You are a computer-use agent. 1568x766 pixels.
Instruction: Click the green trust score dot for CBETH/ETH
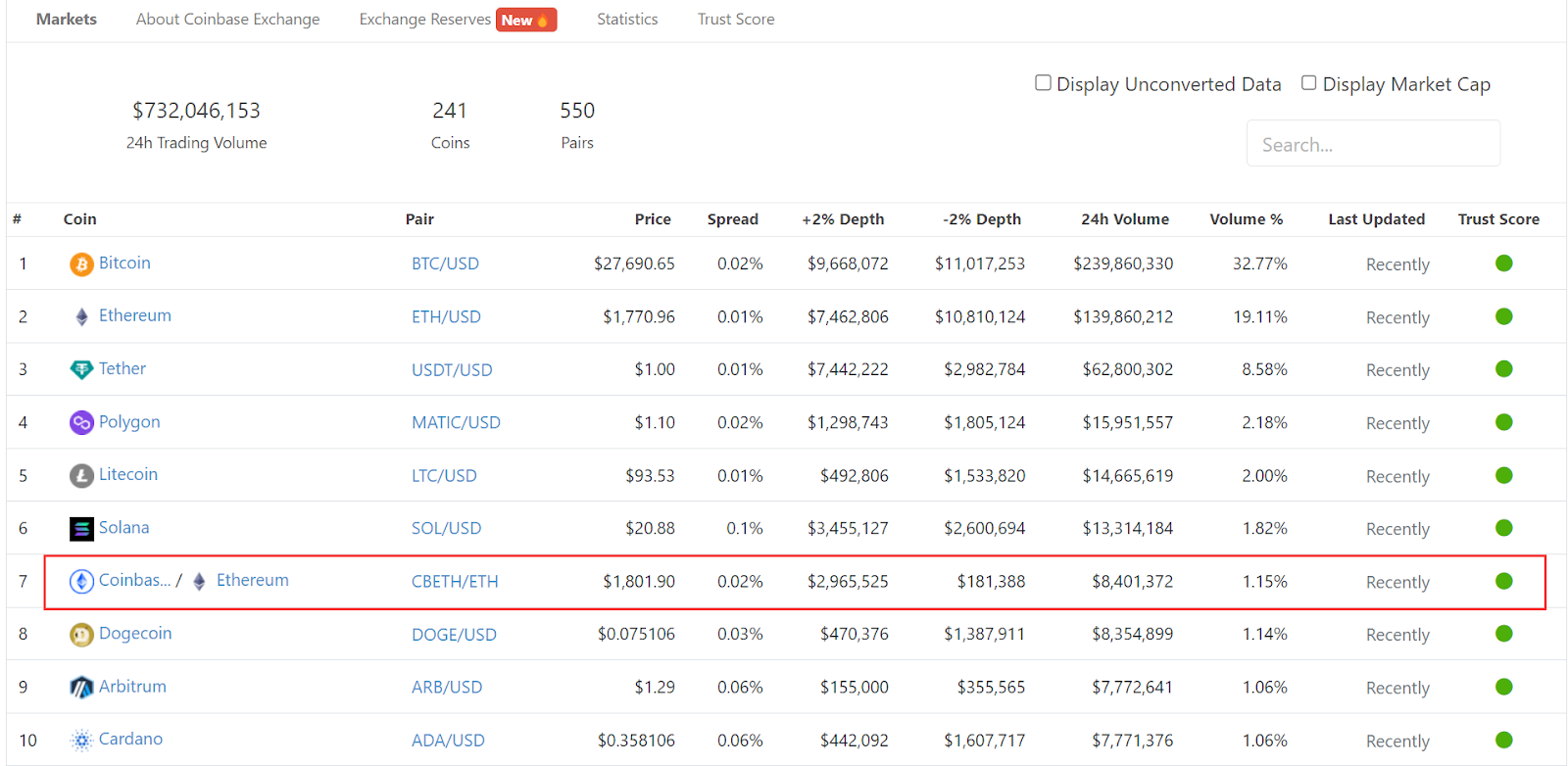(x=1504, y=581)
